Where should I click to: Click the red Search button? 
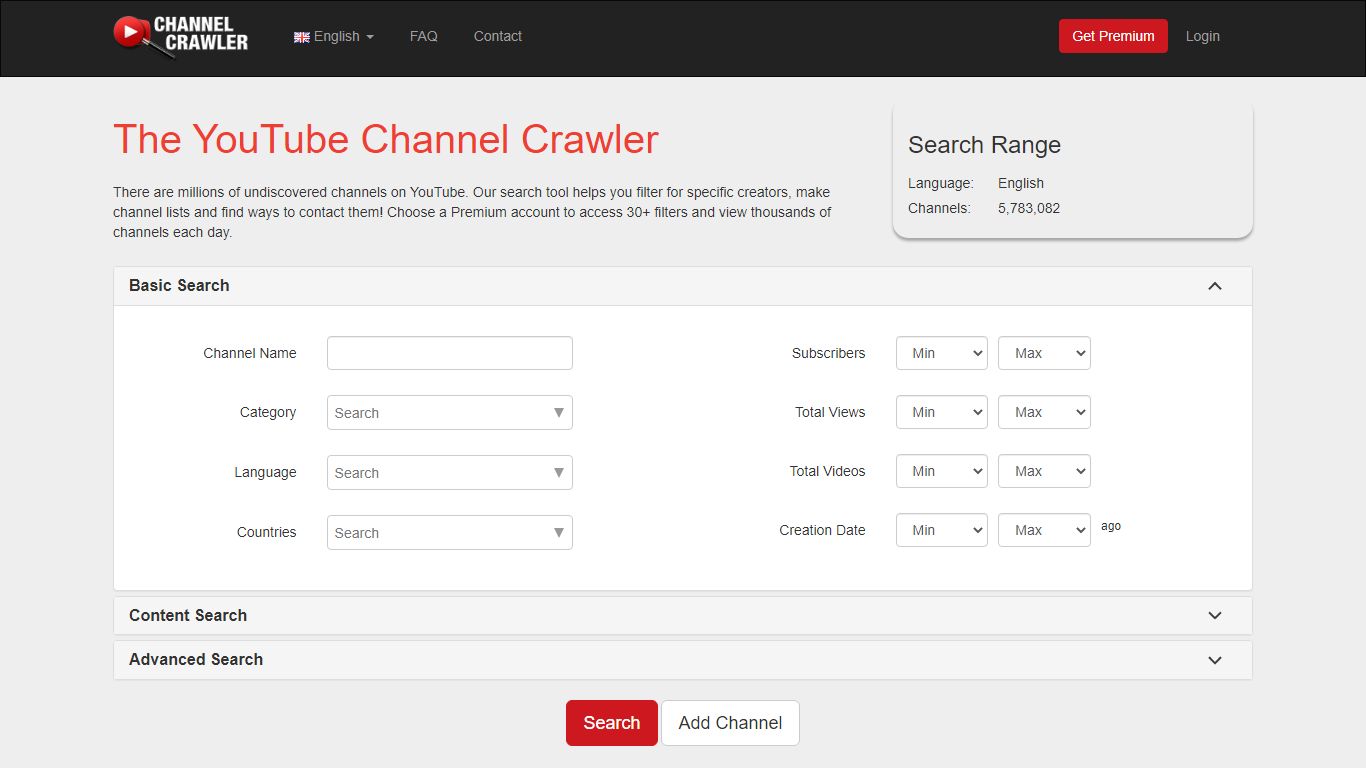(612, 723)
